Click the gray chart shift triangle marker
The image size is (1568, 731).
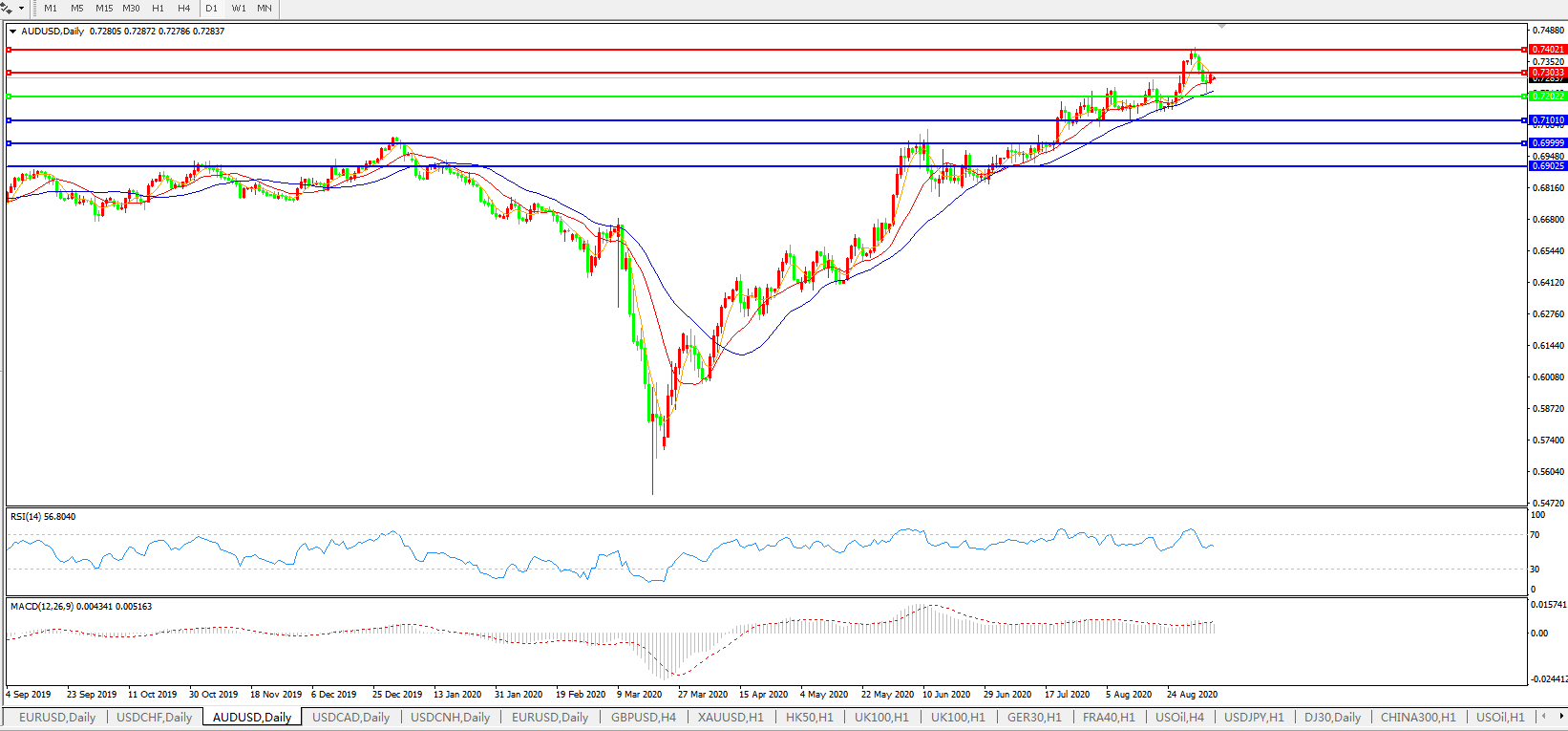(x=1221, y=26)
